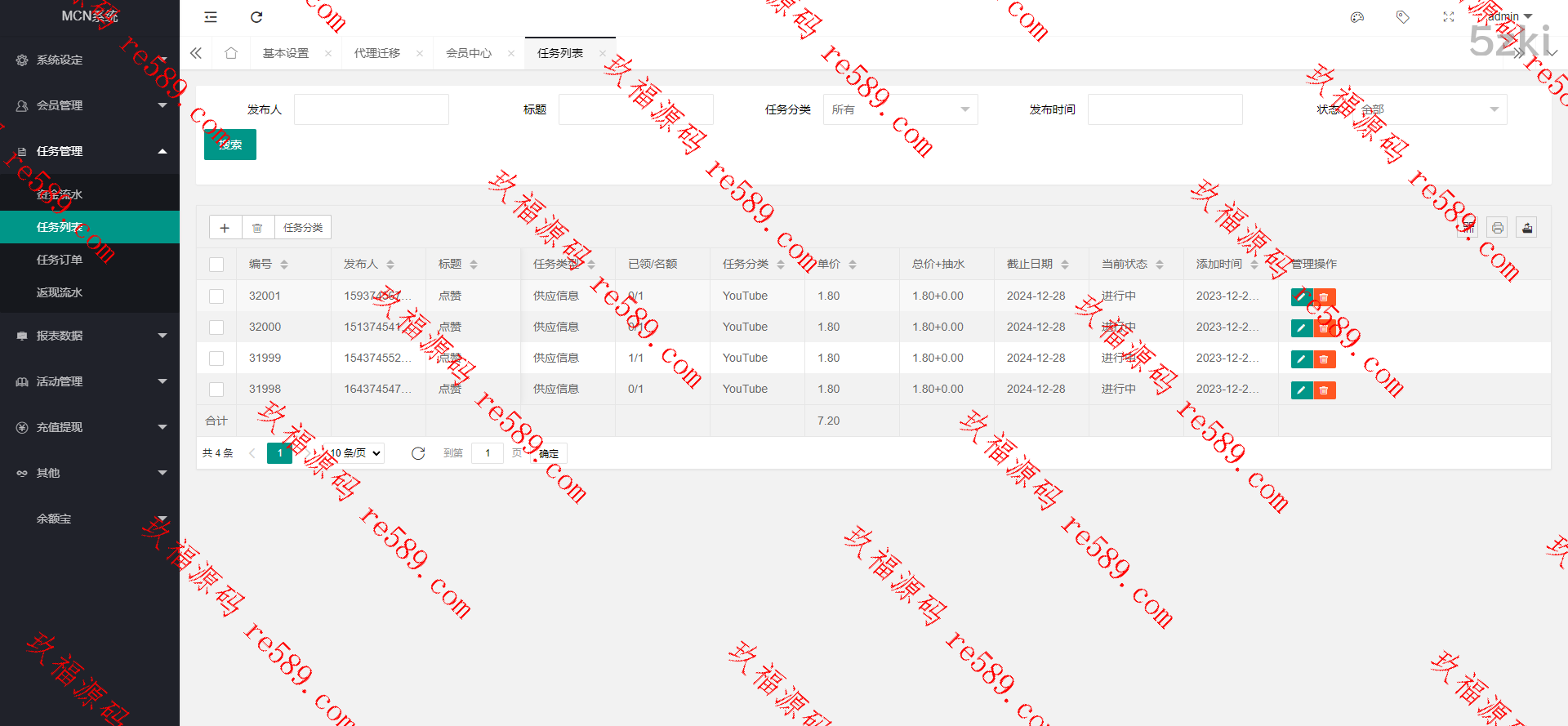Click the 发布人 input field
Viewport: 1568px width, 726px height.
coord(372,109)
